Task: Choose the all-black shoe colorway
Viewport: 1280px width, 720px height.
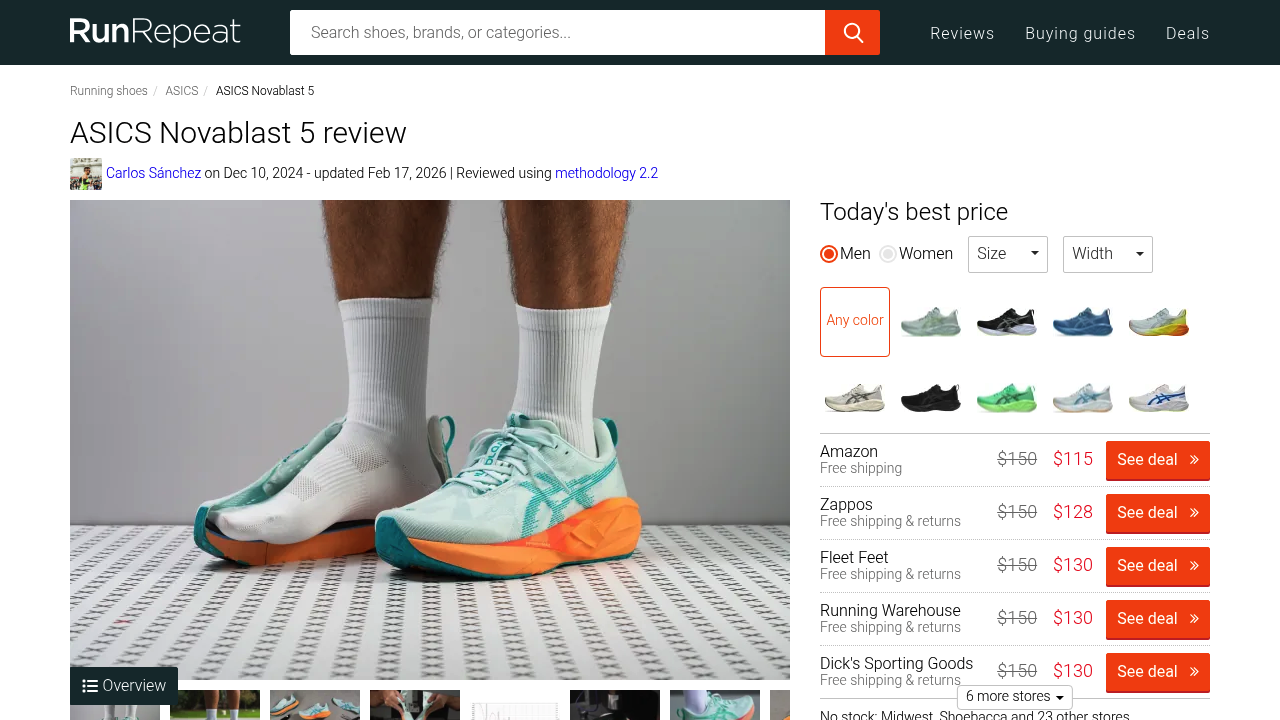Action: click(931, 398)
